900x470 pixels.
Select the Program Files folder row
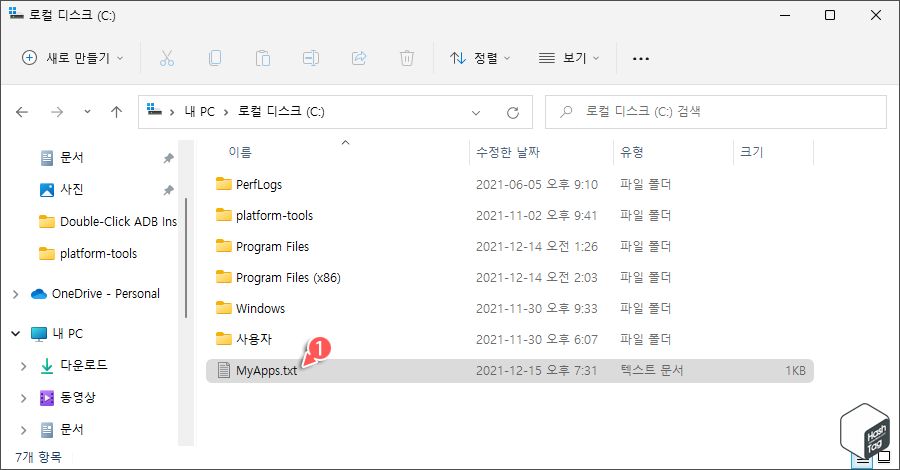(x=509, y=247)
